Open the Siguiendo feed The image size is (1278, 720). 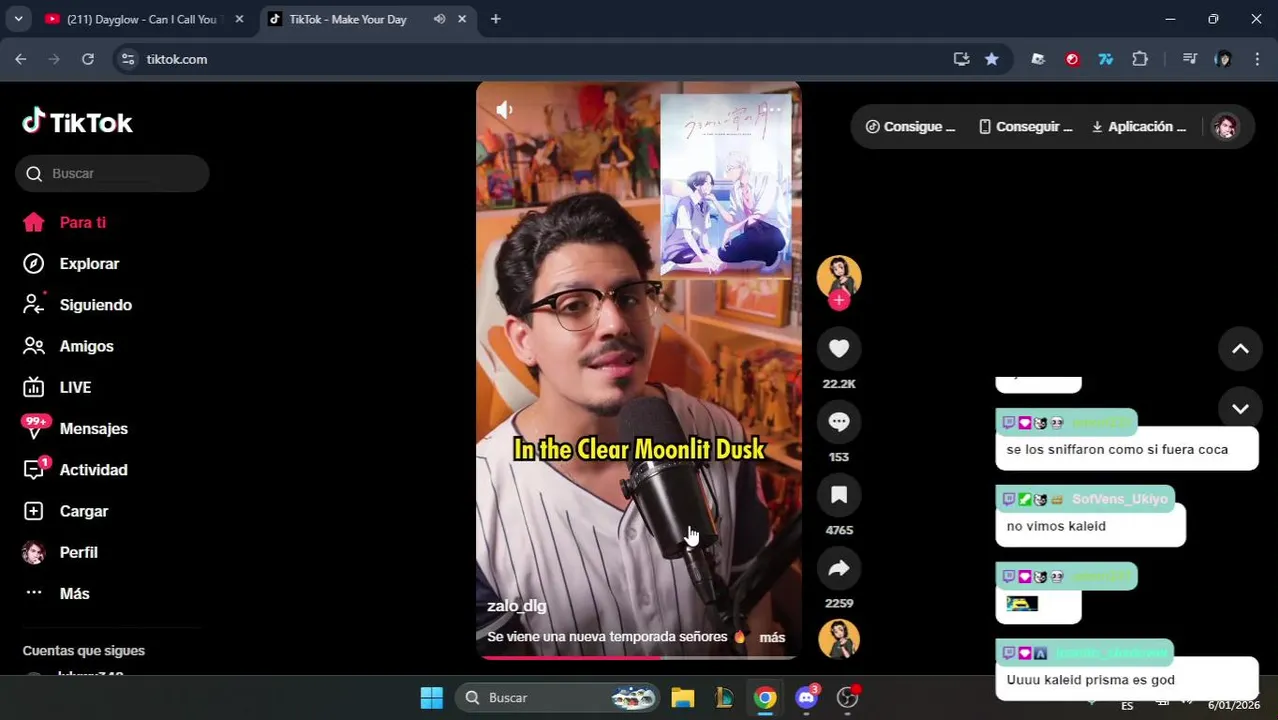[x=77, y=304]
